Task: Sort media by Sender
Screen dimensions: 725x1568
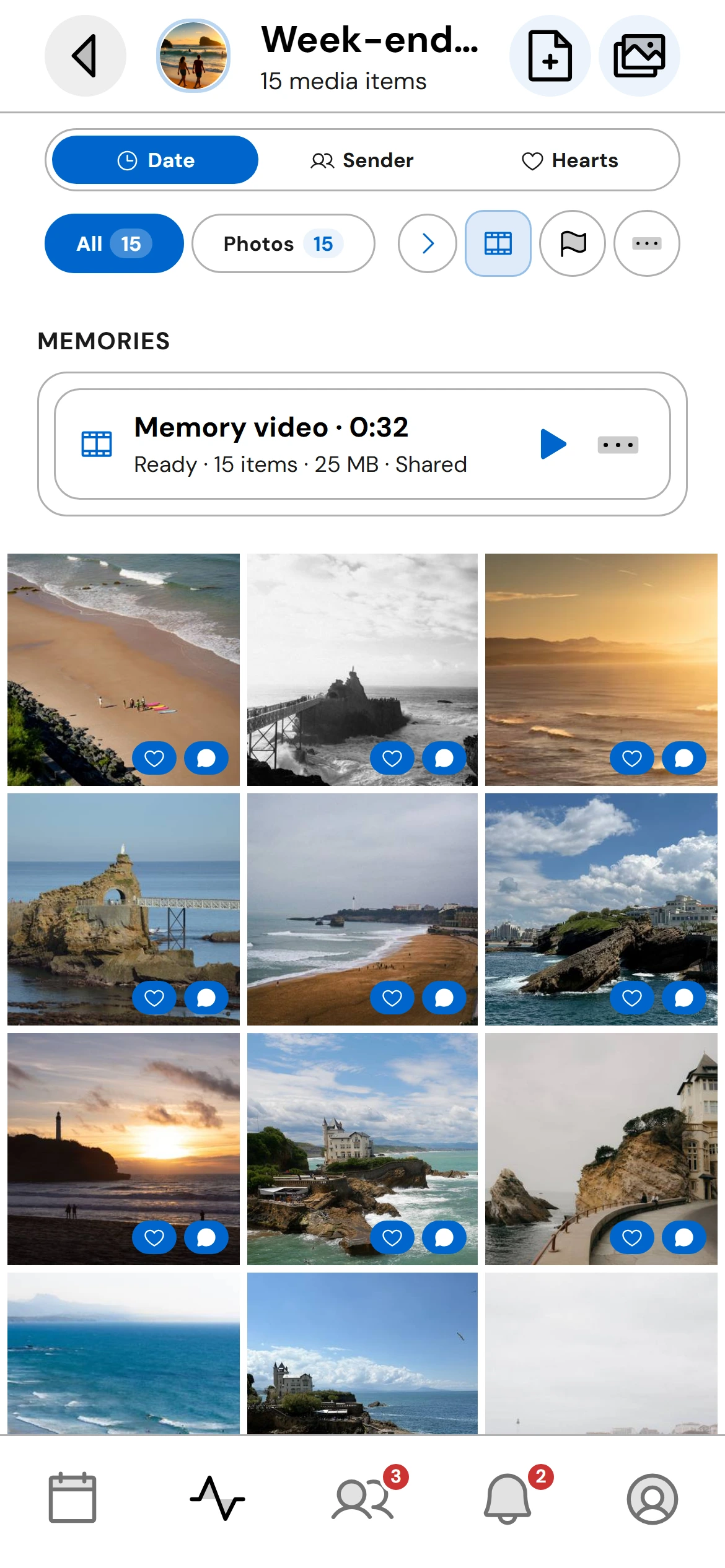Action: (362, 160)
